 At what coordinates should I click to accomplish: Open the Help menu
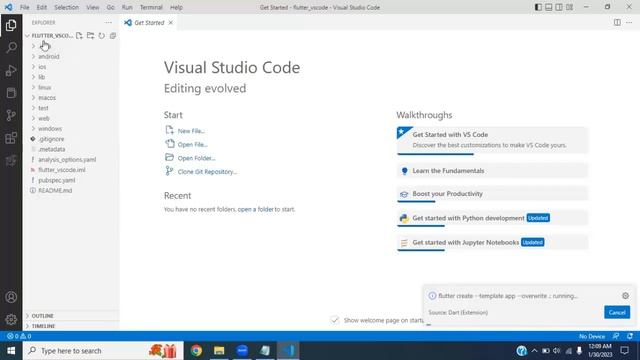point(176,7)
